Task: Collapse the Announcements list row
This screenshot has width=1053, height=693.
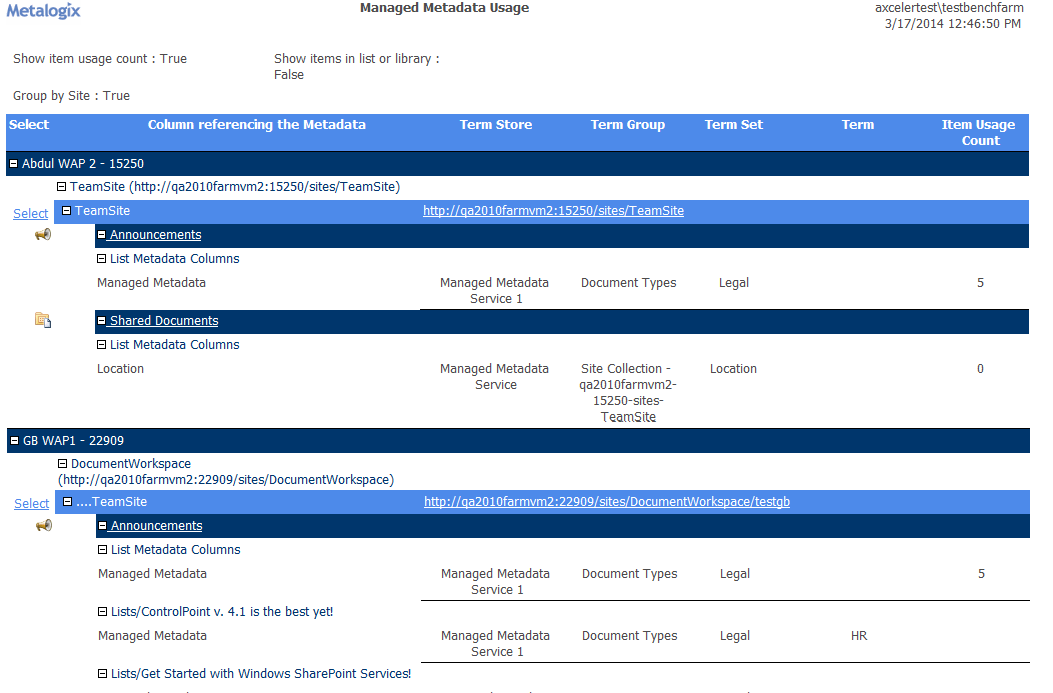Action: [101, 234]
